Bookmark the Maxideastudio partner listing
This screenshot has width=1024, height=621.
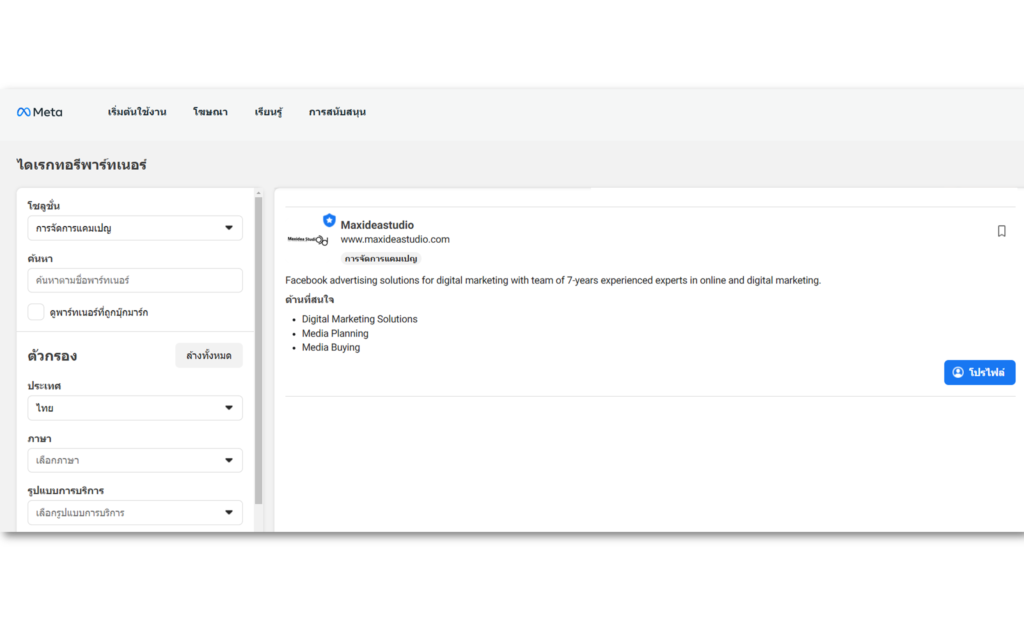coord(1001,231)
